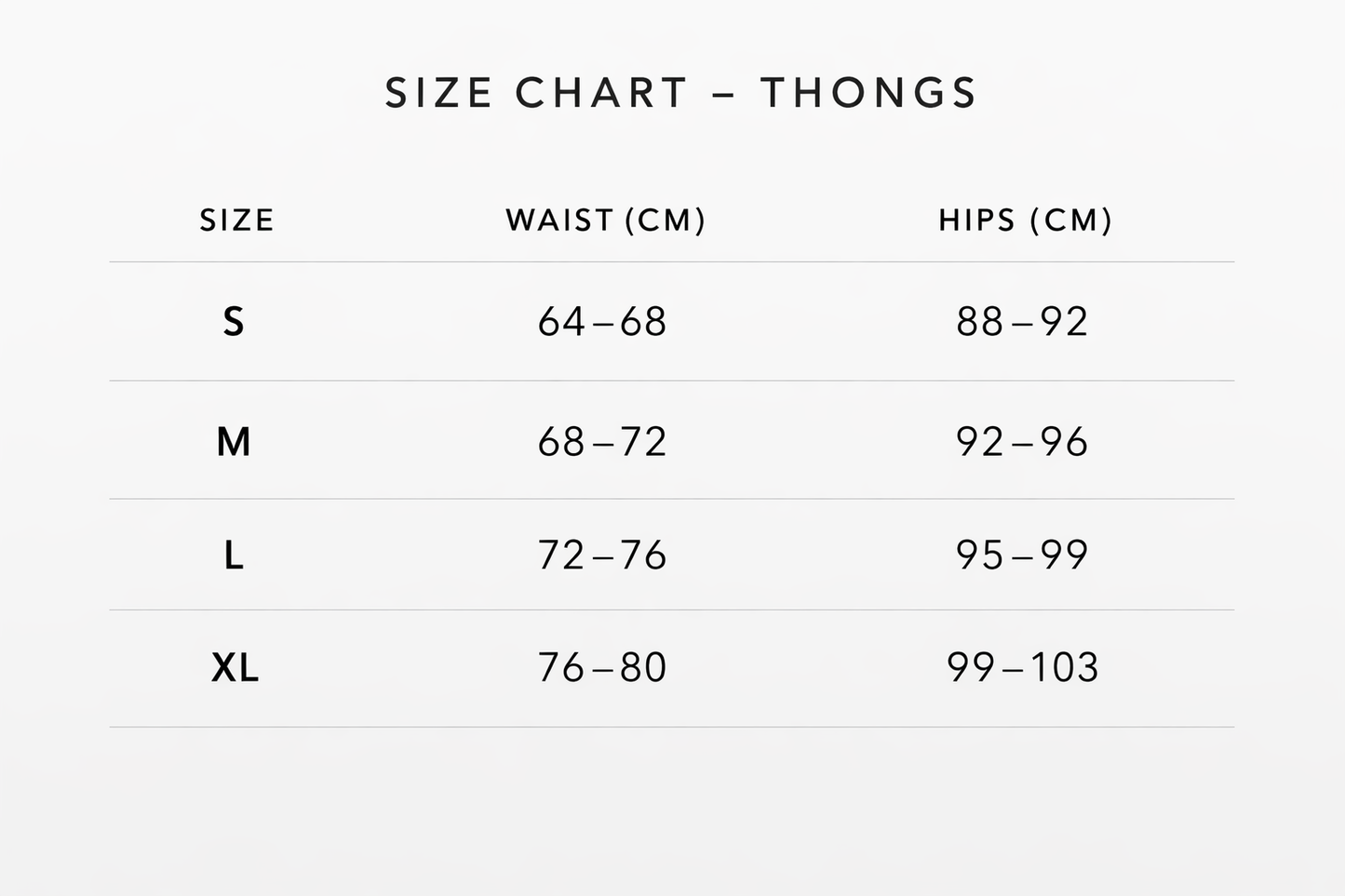Viewport: 1345px width, 896px height.
Task: Click the 64–68 waist measurement
Action: click(602, 322)
